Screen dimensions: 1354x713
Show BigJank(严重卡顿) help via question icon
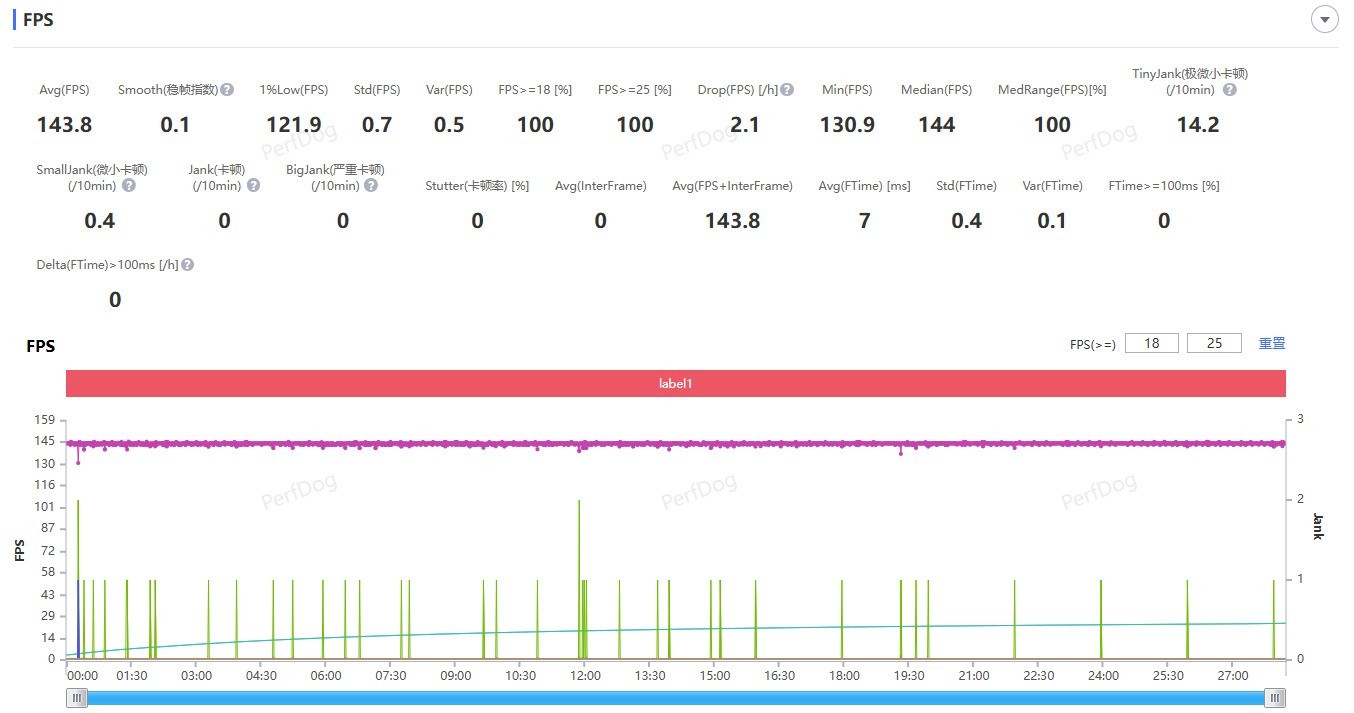point(371,186)
